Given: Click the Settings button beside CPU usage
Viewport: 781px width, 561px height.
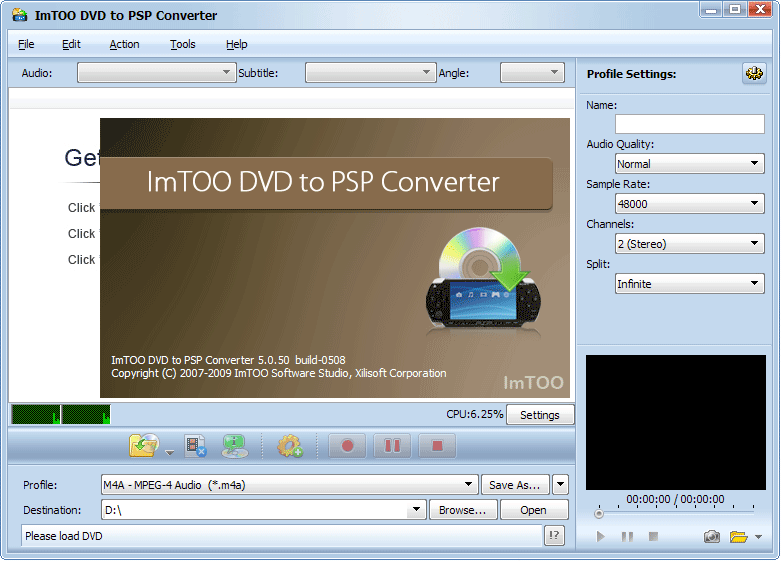Looking at the screenshot, I should click(x=540, y=415).
